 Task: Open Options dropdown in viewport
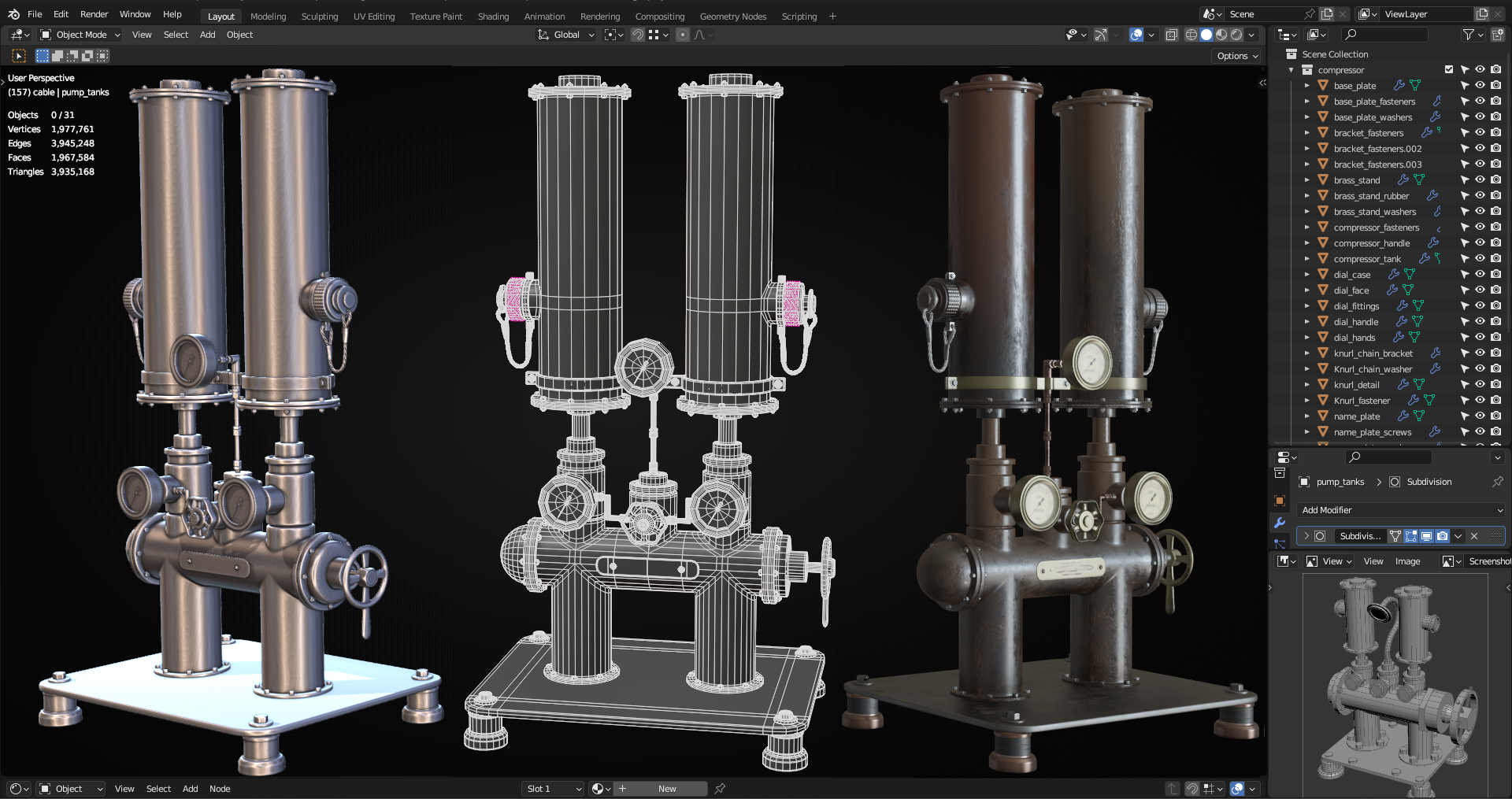[1238, 56]
